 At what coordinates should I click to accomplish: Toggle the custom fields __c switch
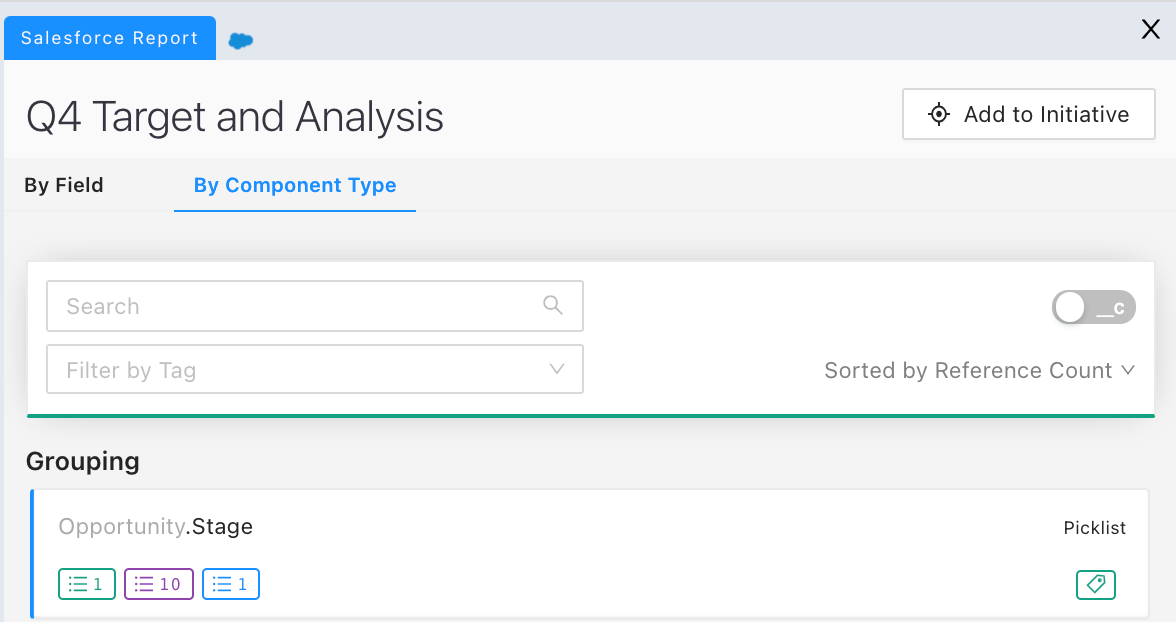pyautogui.click(x=1094, y=307)
